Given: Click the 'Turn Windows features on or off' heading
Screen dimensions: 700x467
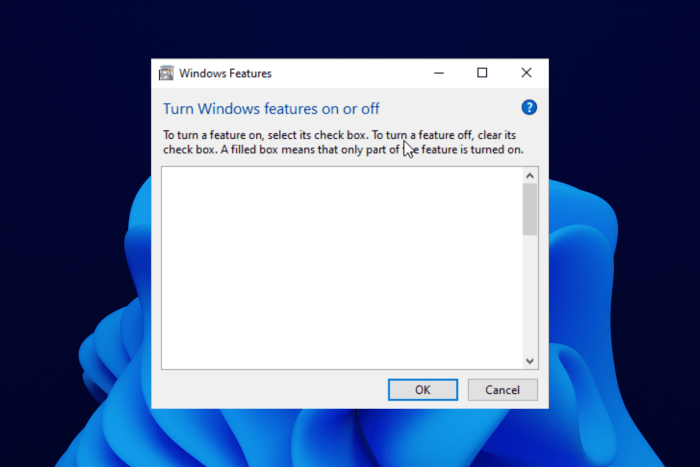Looking at the screenshot, I should click(x=271, y=108).
